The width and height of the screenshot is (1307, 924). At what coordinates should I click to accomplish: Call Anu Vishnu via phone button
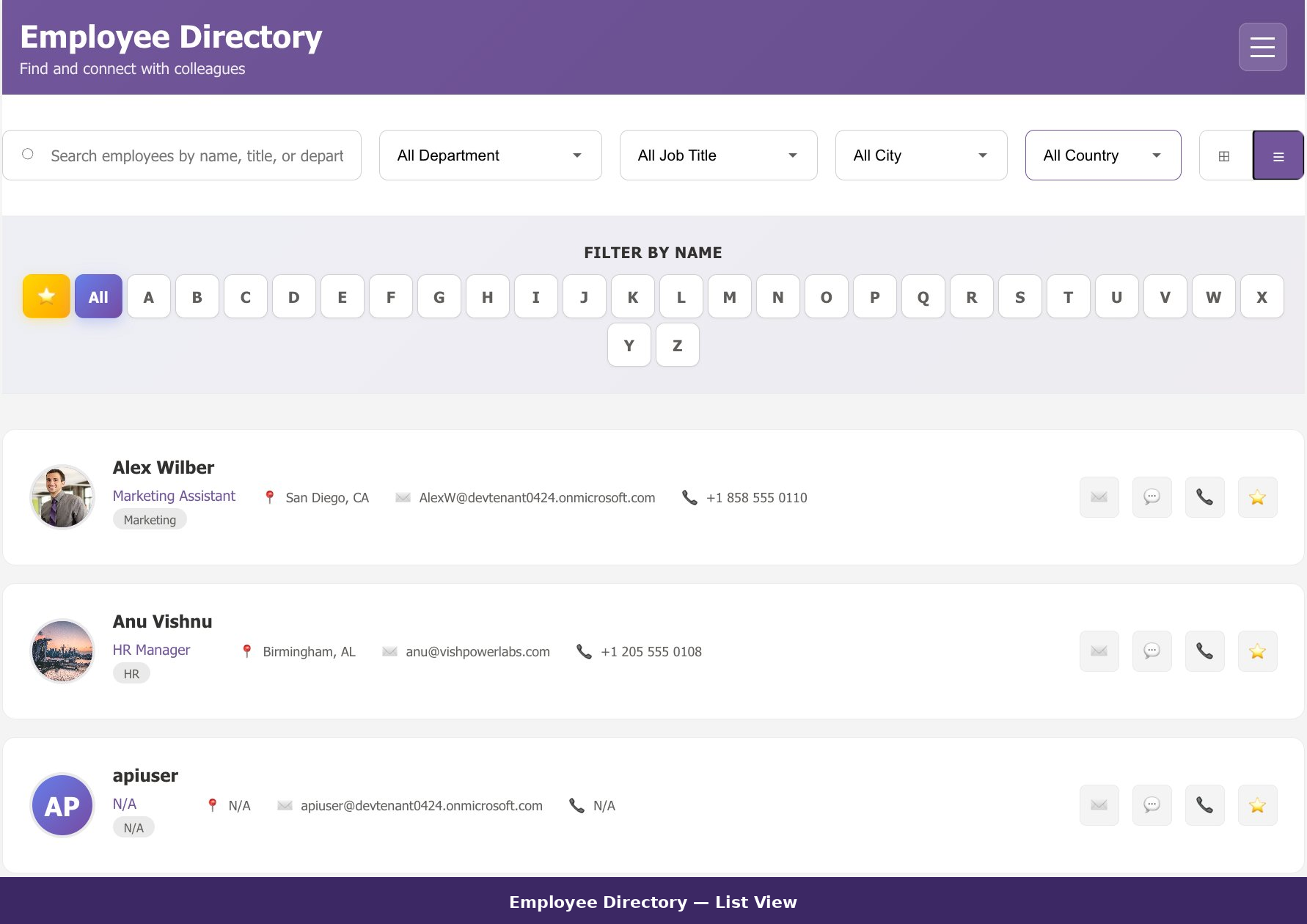click(1205, 651)
